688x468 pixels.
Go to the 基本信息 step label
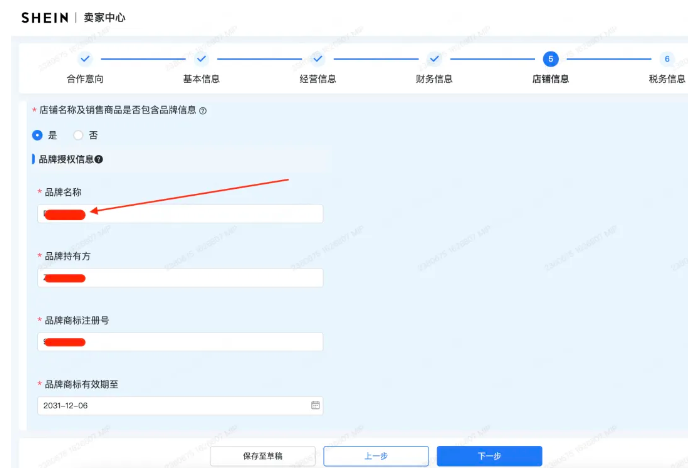201,79
